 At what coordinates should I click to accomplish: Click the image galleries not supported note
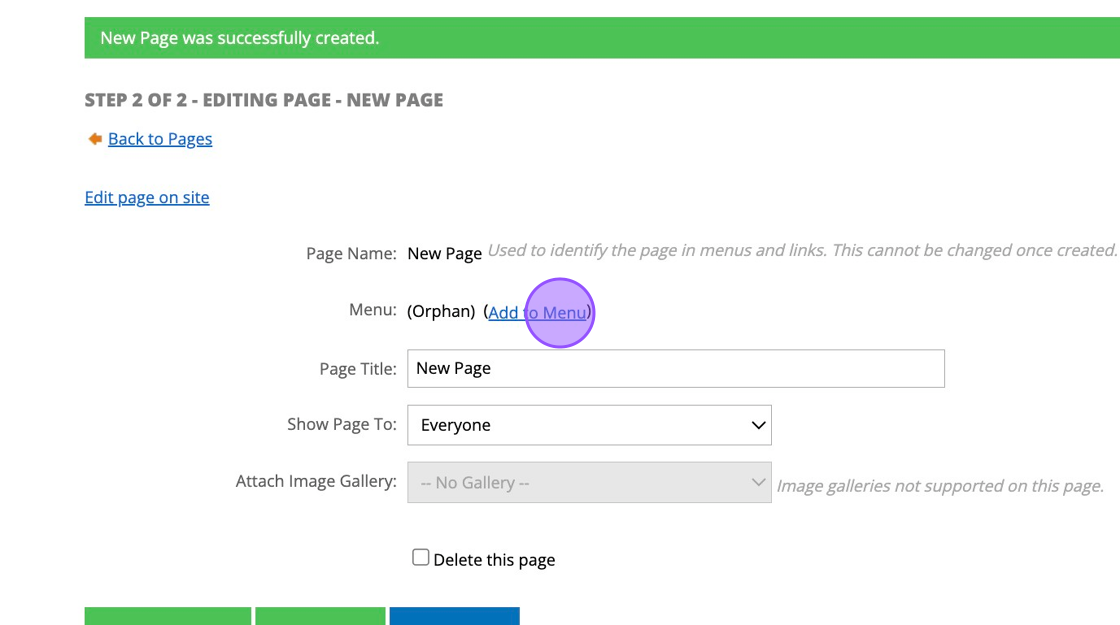[940, 486]
